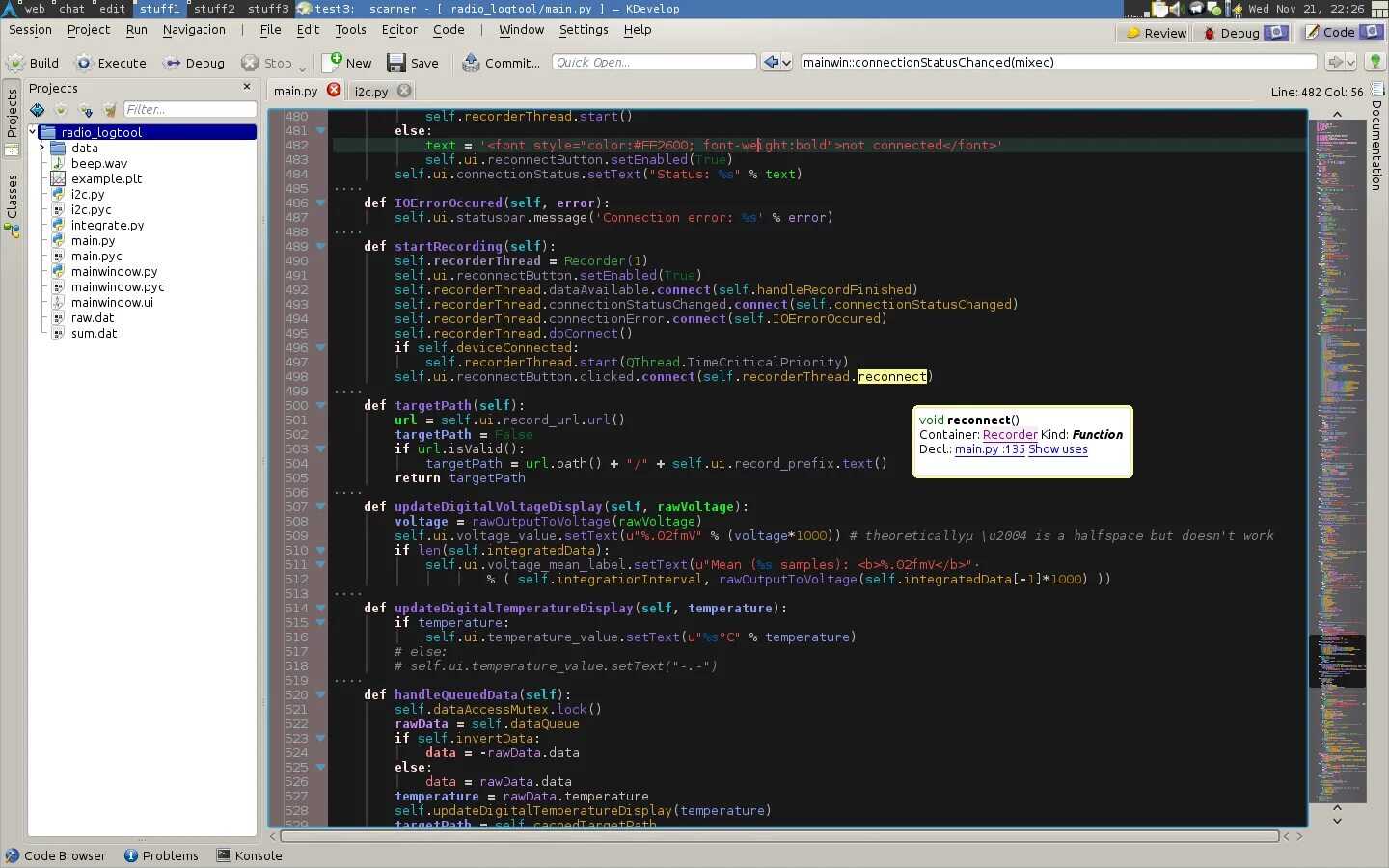Focus the Quick Open field
1389x868 pixels.
tap(654, 62)
